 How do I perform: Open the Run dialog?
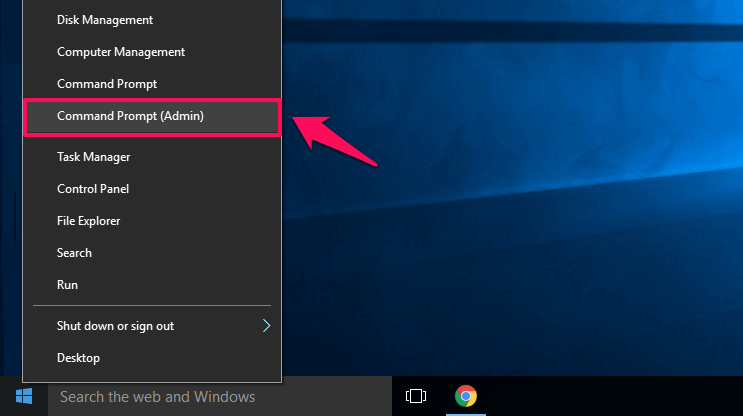152,285
